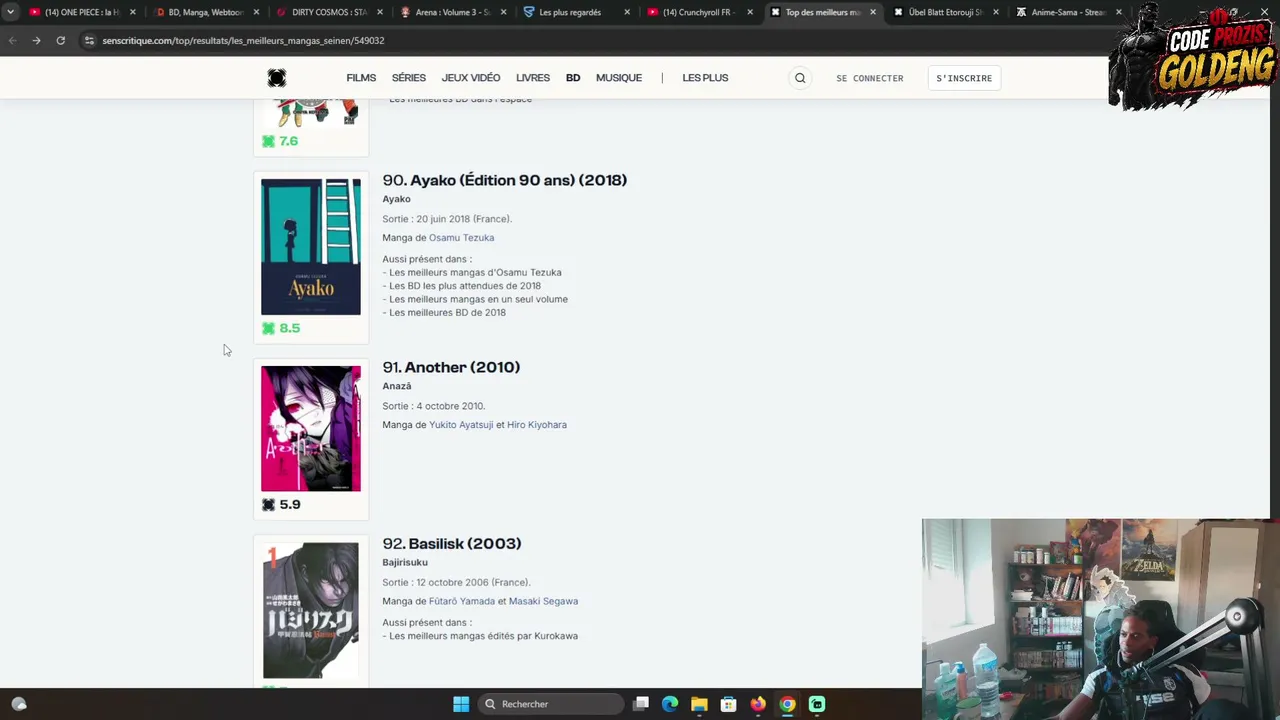The height and width of the screenshot is (720, 1280).
Task: Open author link Osamu Tezuka
Action: click(x=461, y=238)
